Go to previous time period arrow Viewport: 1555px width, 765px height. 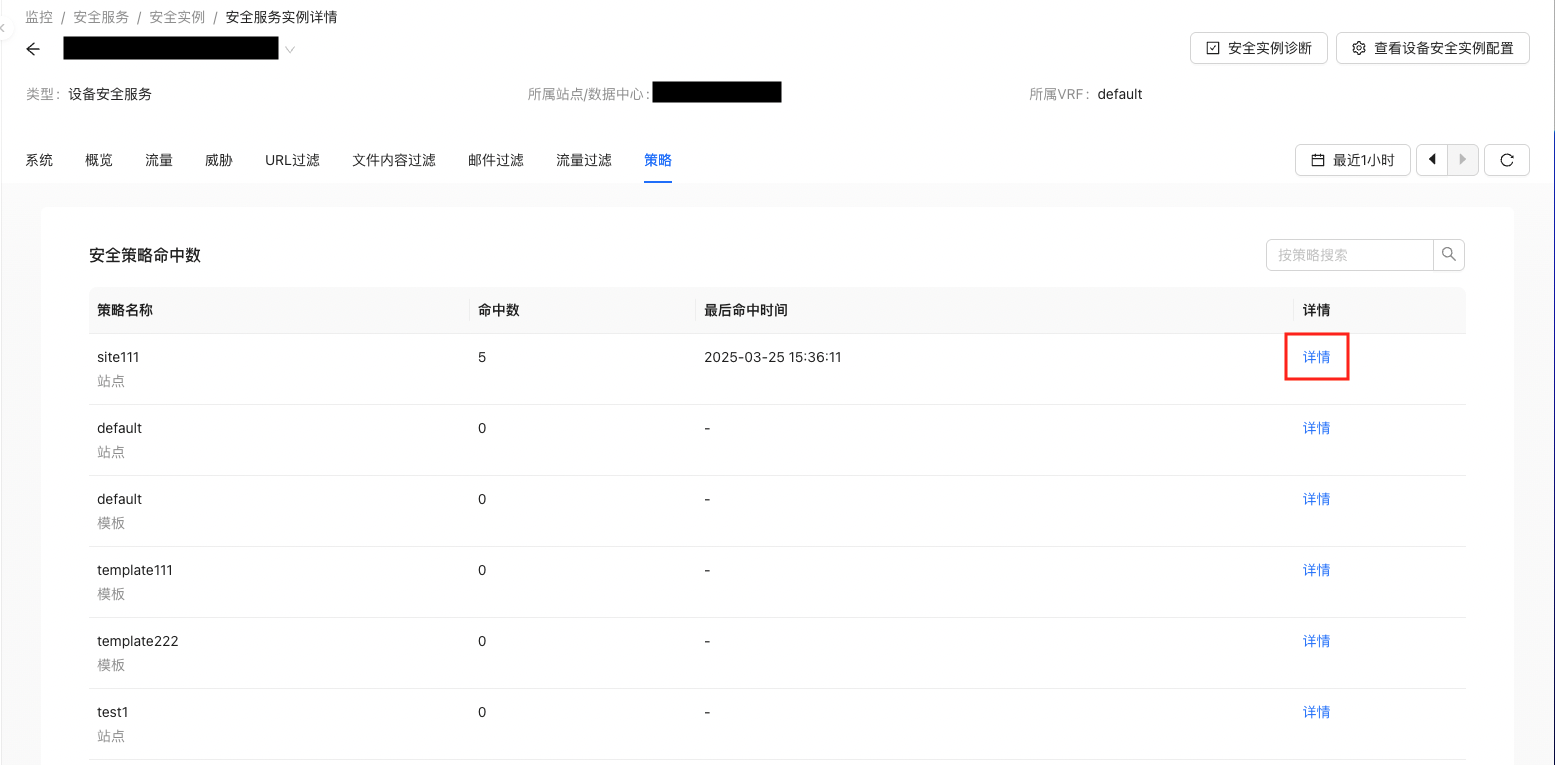coord(1432,160)
